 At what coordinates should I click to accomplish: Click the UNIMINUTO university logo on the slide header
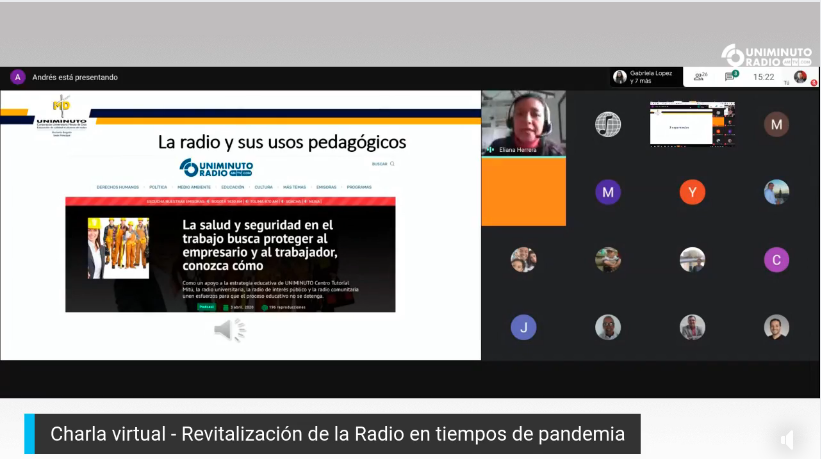[61, 116]
